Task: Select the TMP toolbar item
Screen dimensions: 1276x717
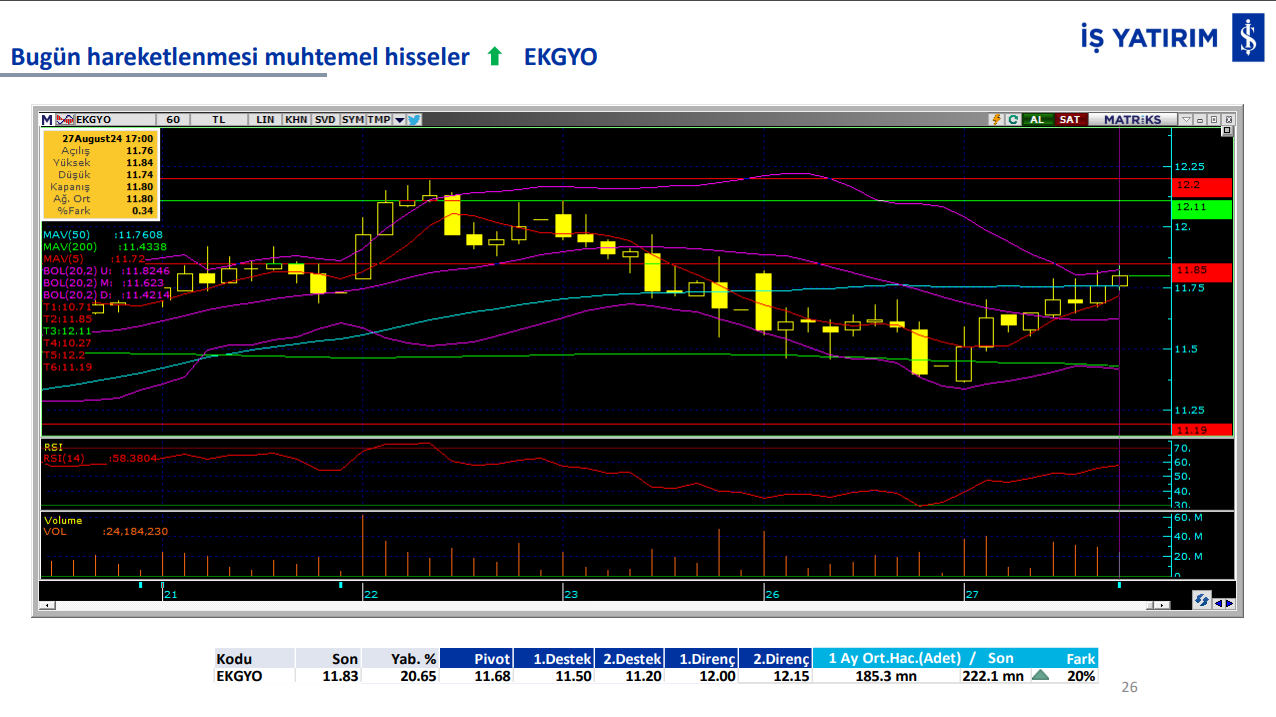Action: (x=378, y=119)
